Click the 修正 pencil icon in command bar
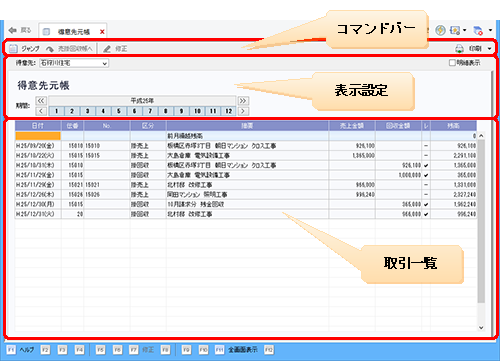 107,49
